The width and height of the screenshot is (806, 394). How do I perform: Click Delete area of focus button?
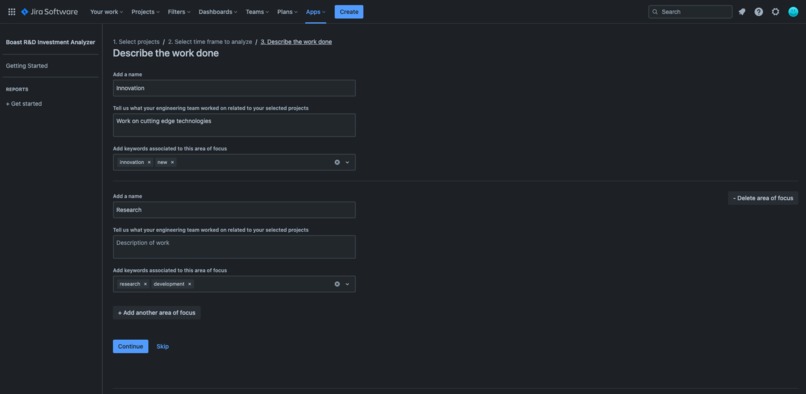click(x=763, y=198)
